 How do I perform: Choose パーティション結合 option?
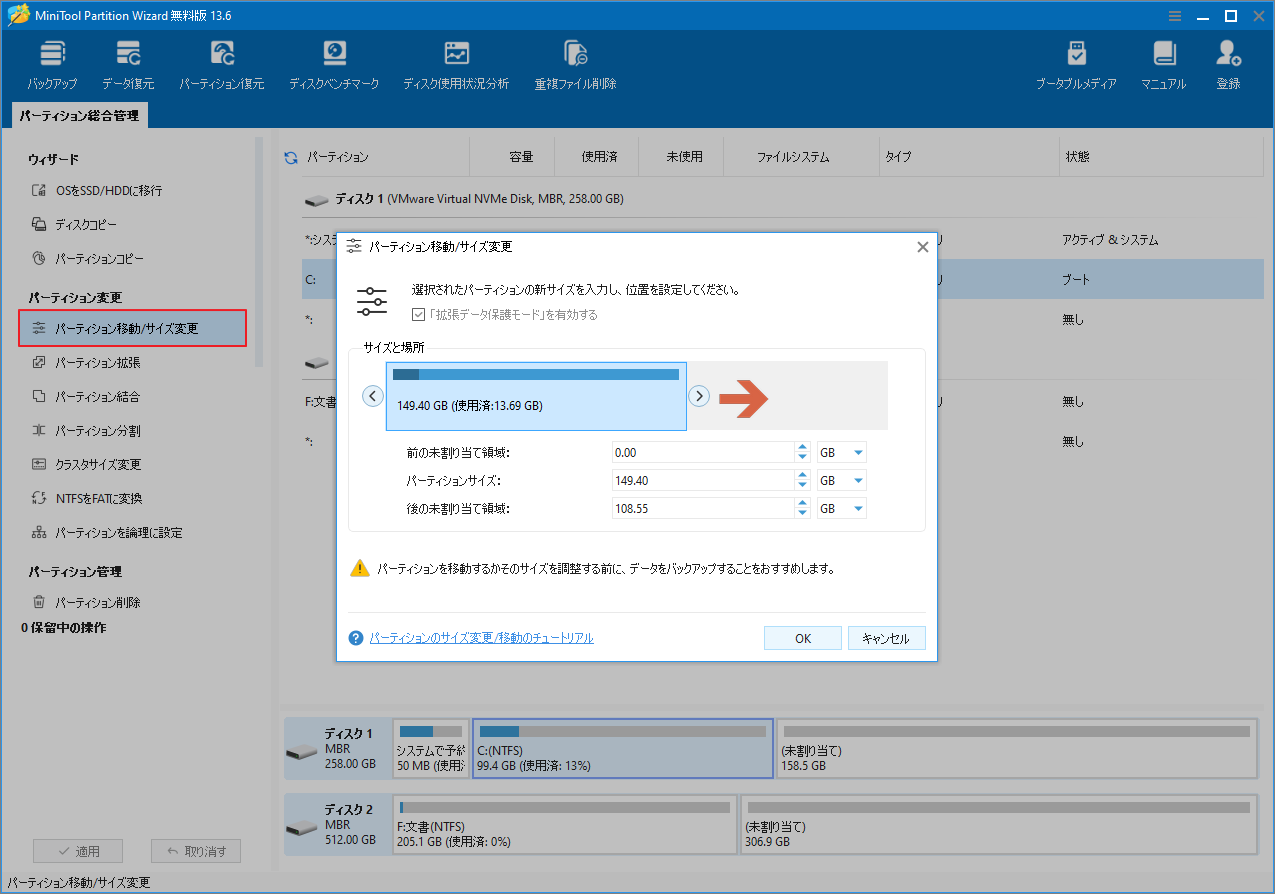click(x=86, y=396)
